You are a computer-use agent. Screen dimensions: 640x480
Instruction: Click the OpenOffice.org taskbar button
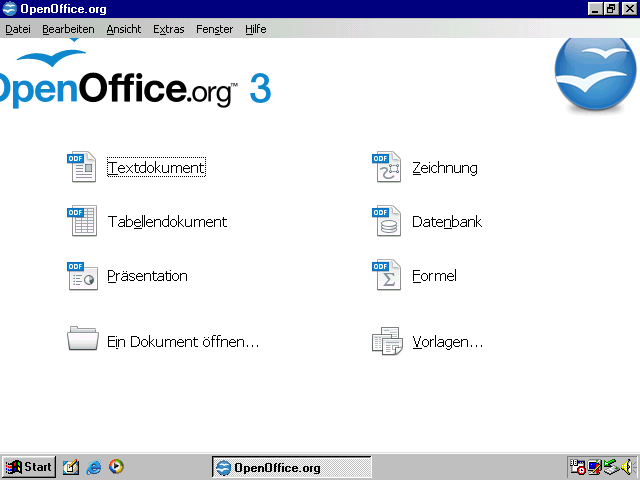(291, 467)
